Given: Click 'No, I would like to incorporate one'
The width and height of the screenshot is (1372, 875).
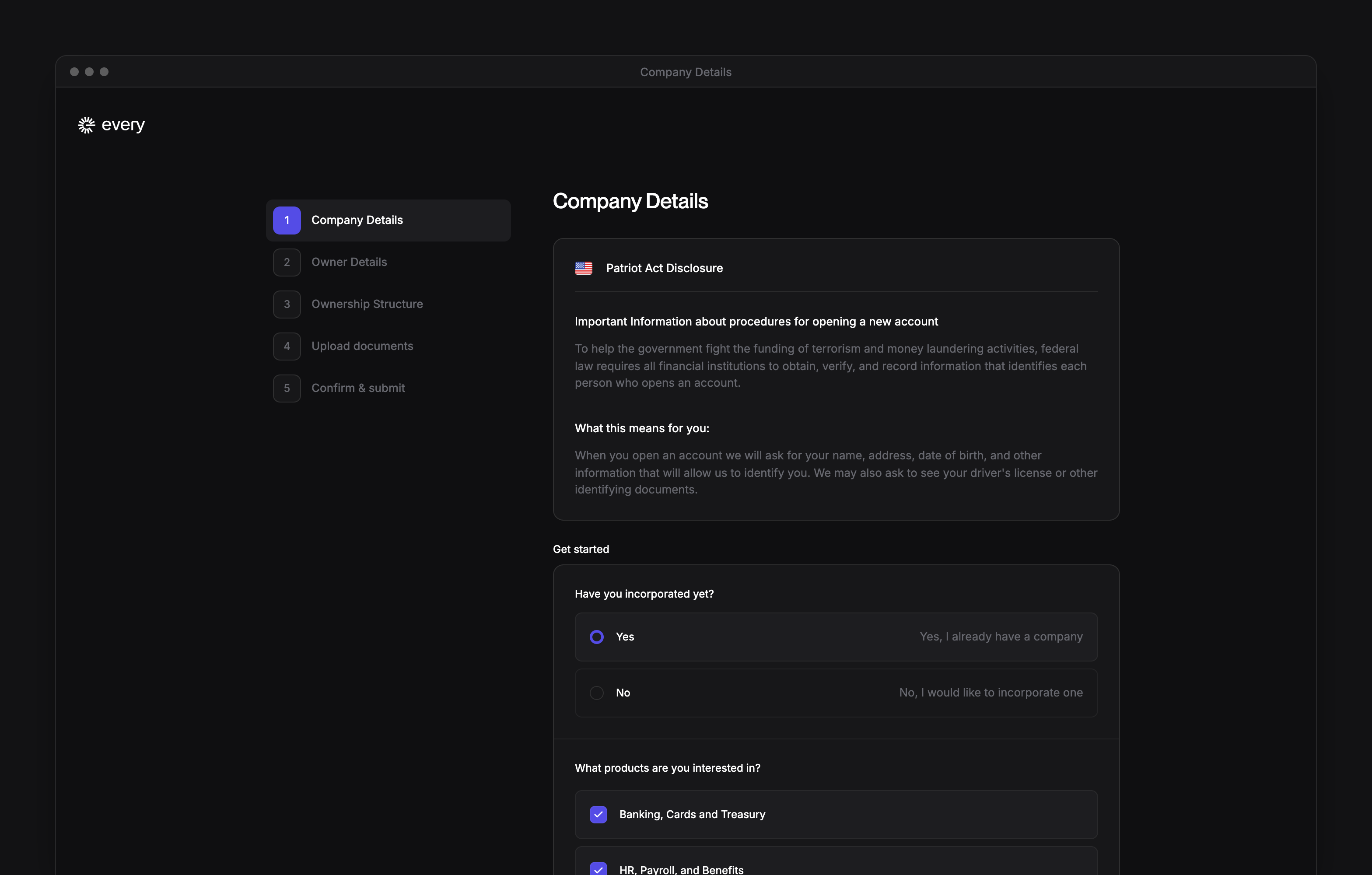Looking at the screenshot, I should tap(991, 693).
